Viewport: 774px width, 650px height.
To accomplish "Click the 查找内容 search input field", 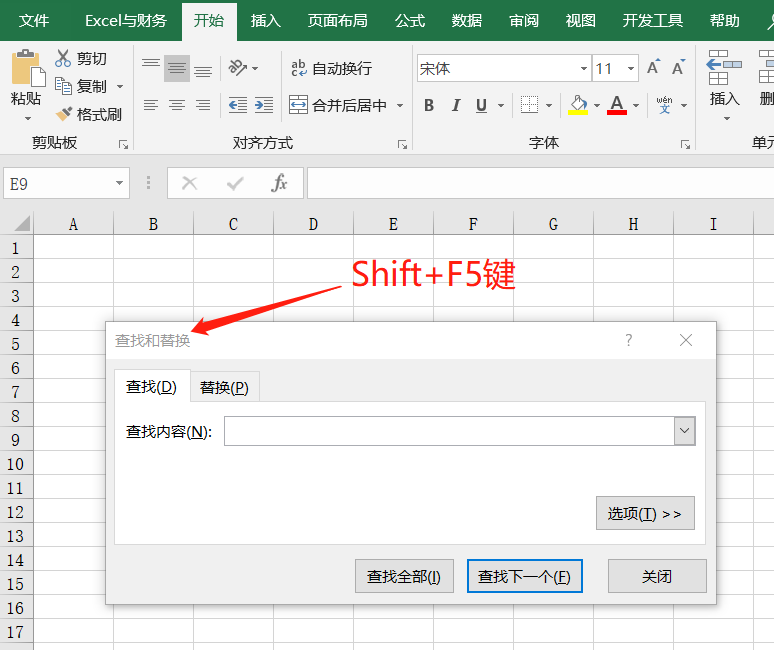I will tap(449, 431).
